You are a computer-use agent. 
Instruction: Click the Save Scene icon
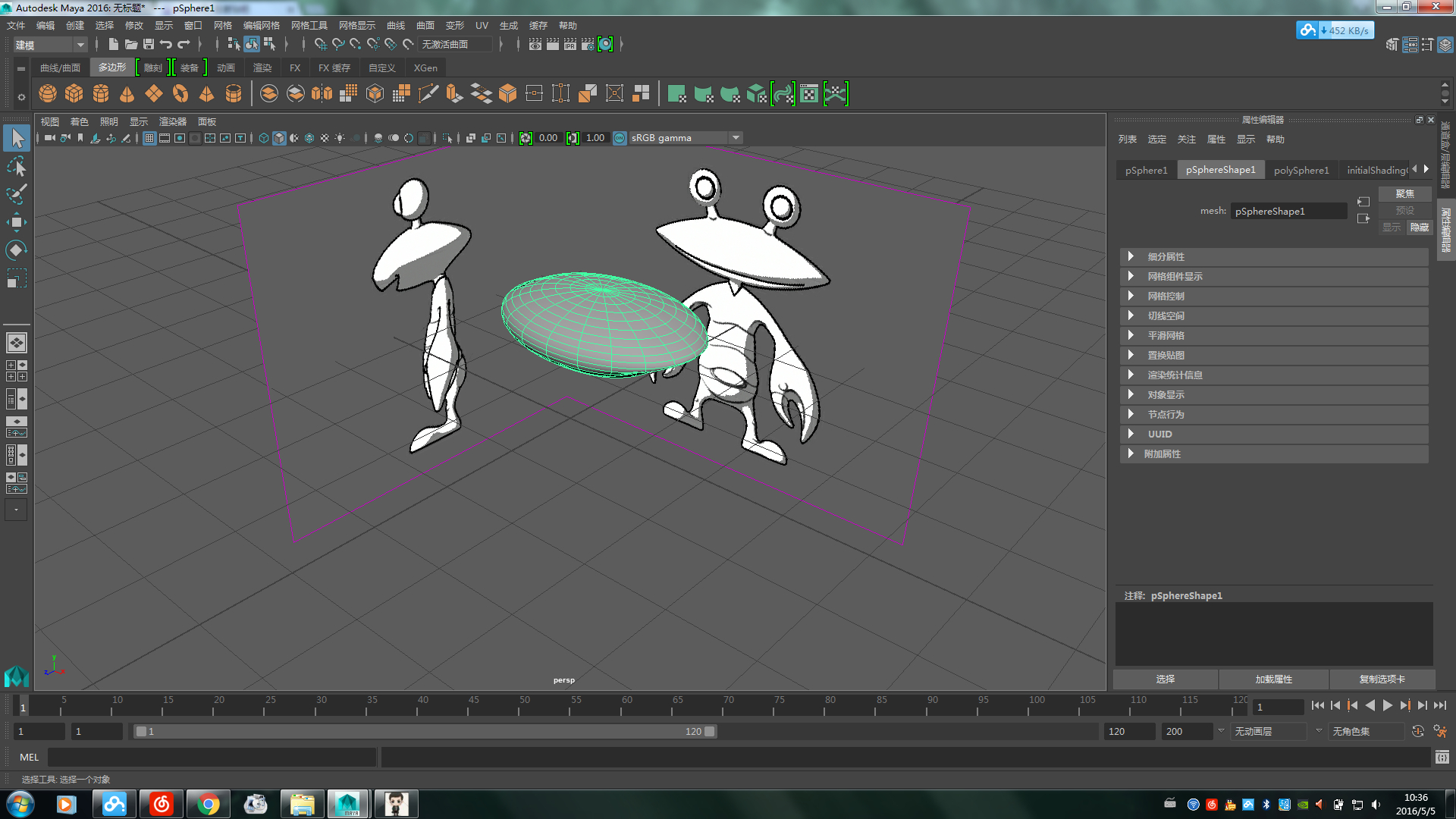[x=149, y=44]
